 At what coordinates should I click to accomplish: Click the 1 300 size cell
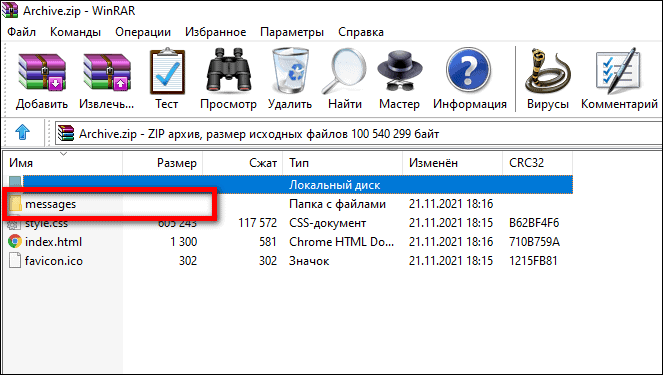pyautogui.click(x=184, y=242)
